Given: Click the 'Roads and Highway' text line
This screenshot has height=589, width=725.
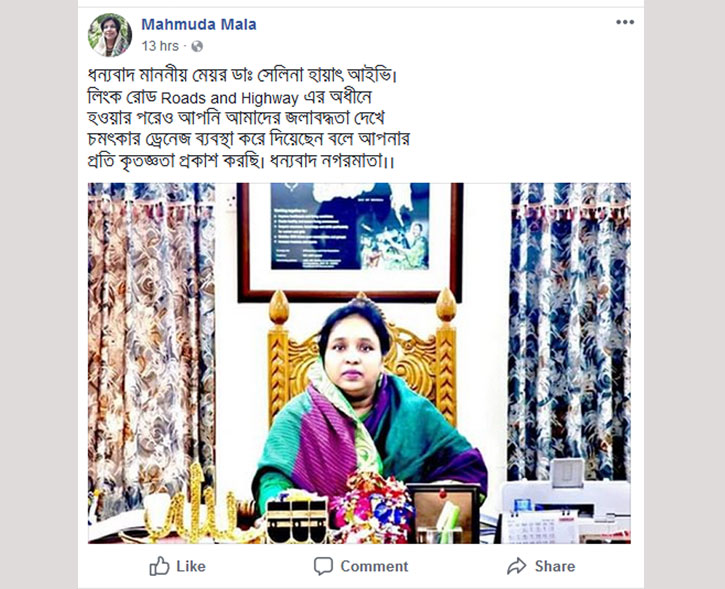Looking at the screenshot, I should (229, 98).
